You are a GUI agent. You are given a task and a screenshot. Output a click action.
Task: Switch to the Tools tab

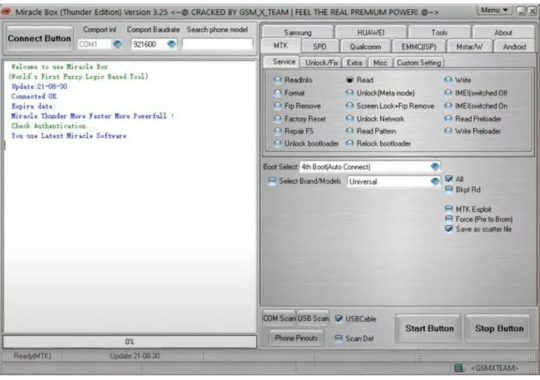(x=439, y=32)
